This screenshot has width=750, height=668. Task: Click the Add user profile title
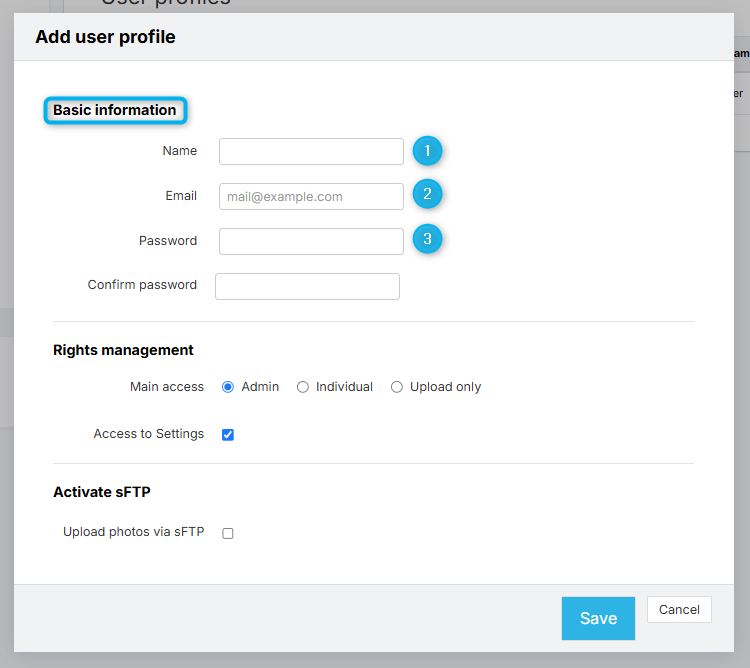105,37
